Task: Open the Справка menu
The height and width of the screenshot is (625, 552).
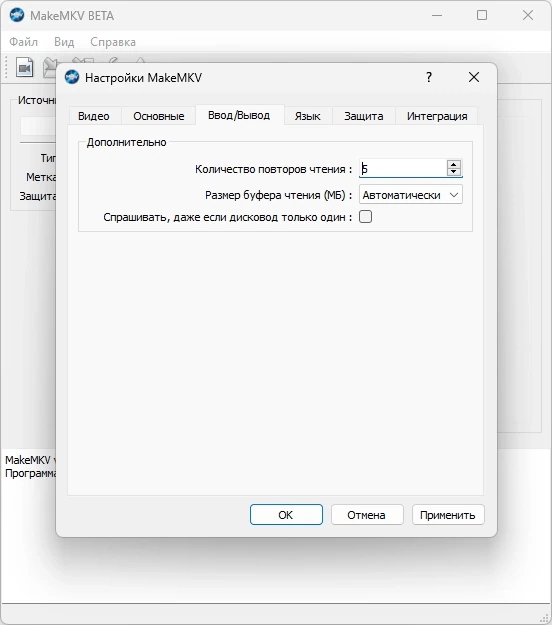Action: pyautogui.click(x=113, y=42)
